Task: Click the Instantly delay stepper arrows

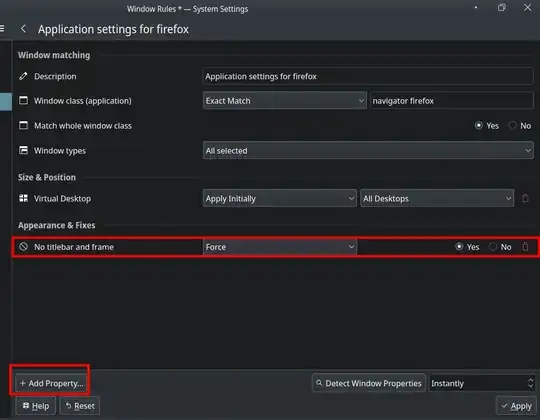Action: pyautogui.click(x=530, y=383)
